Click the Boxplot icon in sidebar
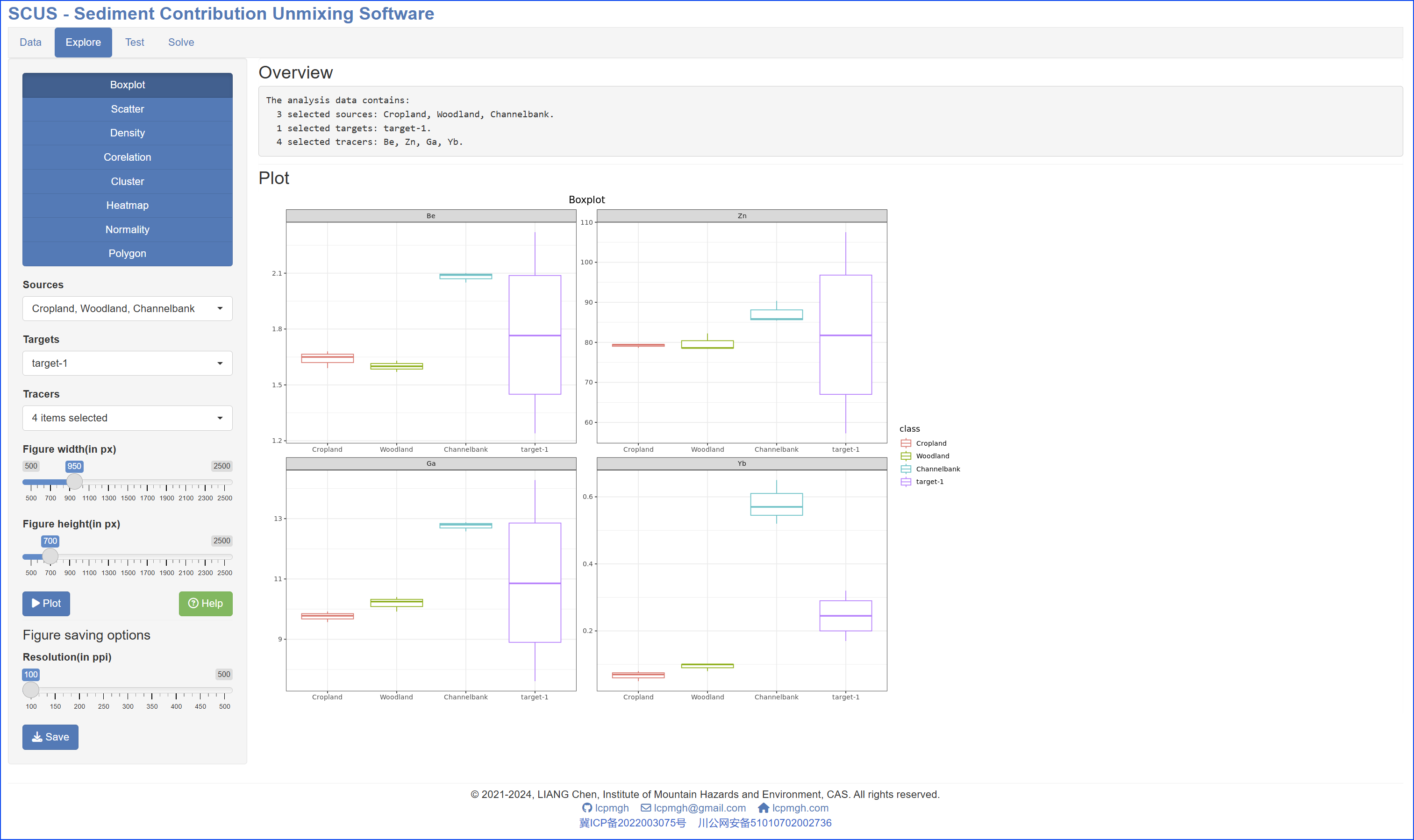Viewport: 1414px width, 840px height. [x=127, y=85]
